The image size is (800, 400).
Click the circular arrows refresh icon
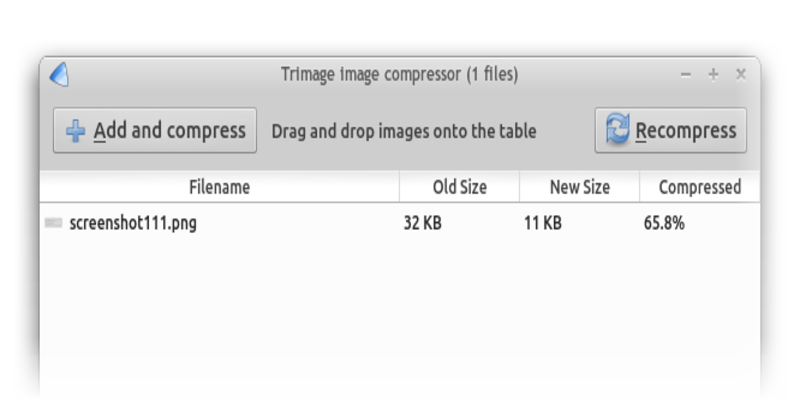(618, 130)
